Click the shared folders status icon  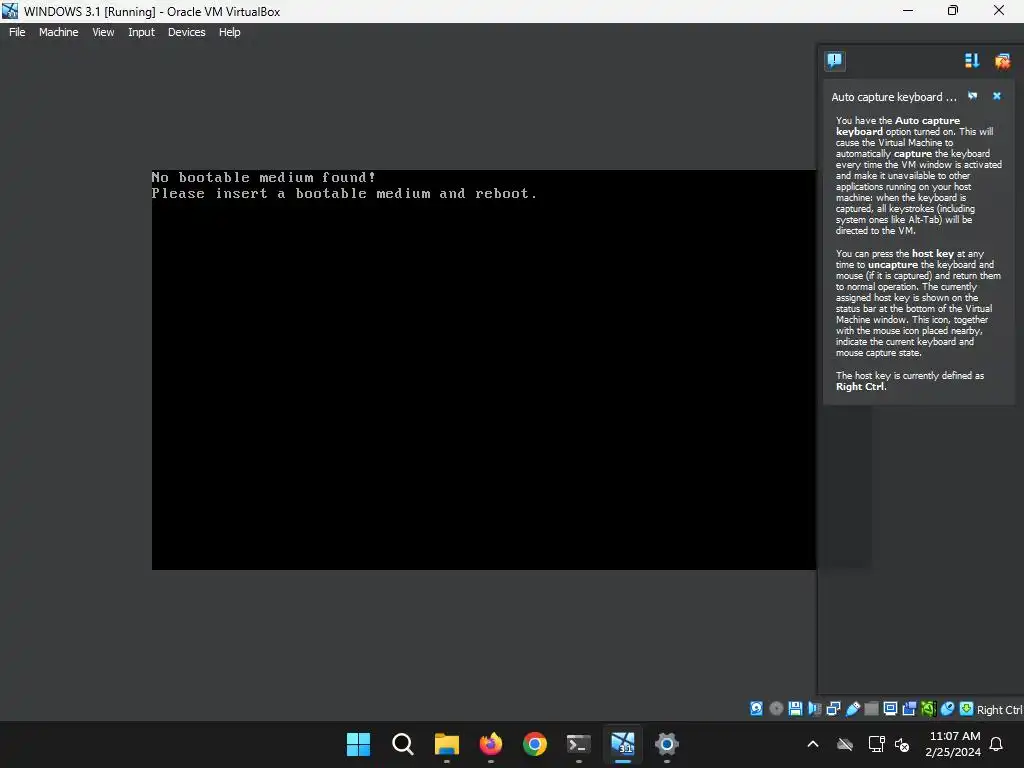871,709
